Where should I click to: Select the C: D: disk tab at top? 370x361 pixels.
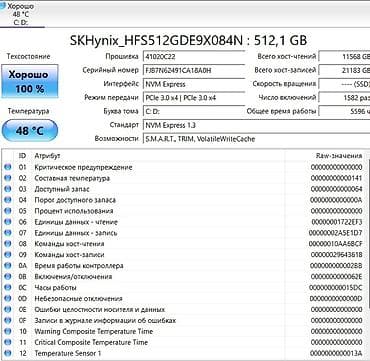tap(21, 14)
